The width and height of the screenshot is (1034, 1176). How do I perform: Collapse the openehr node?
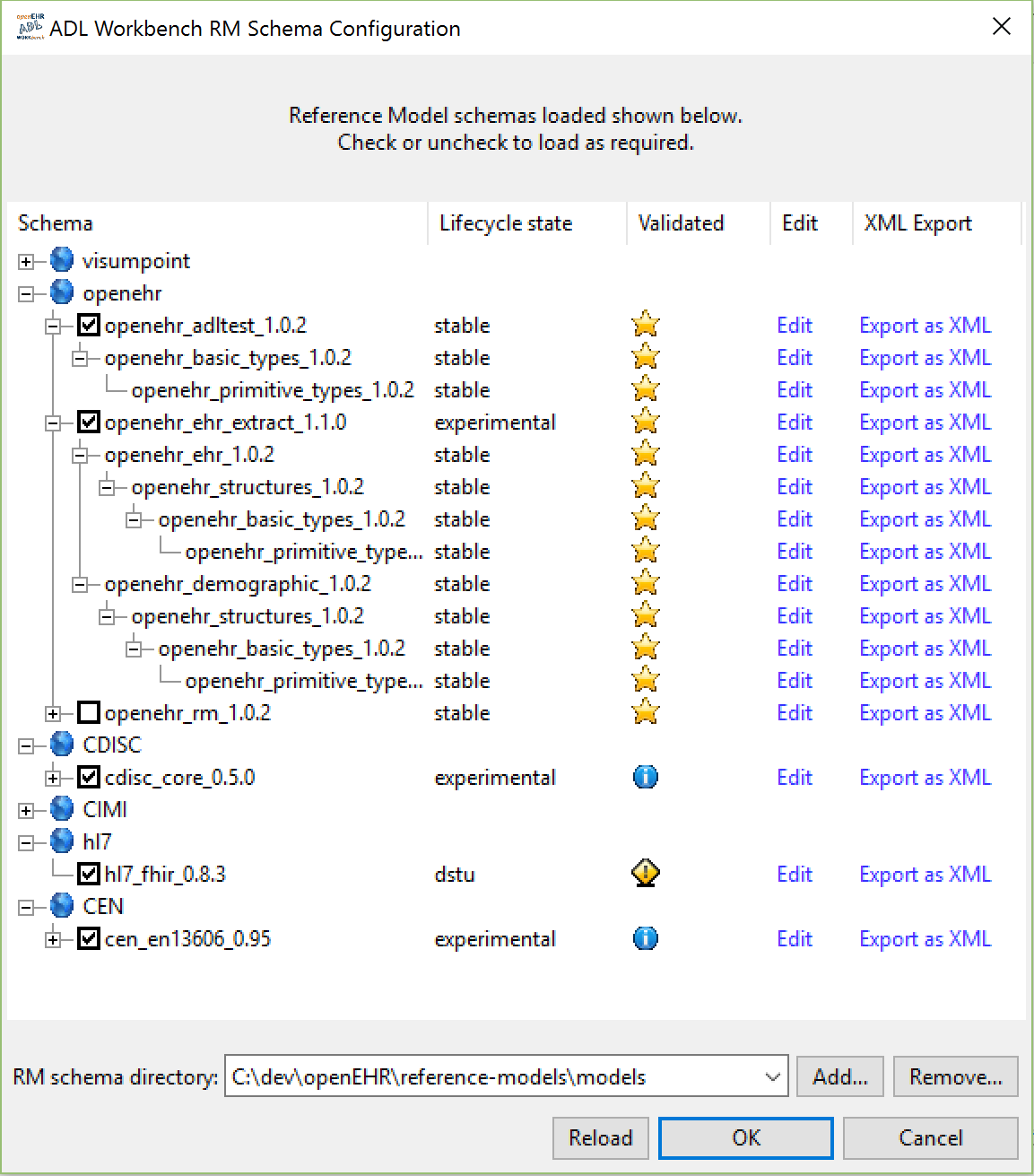click(26, 294)
